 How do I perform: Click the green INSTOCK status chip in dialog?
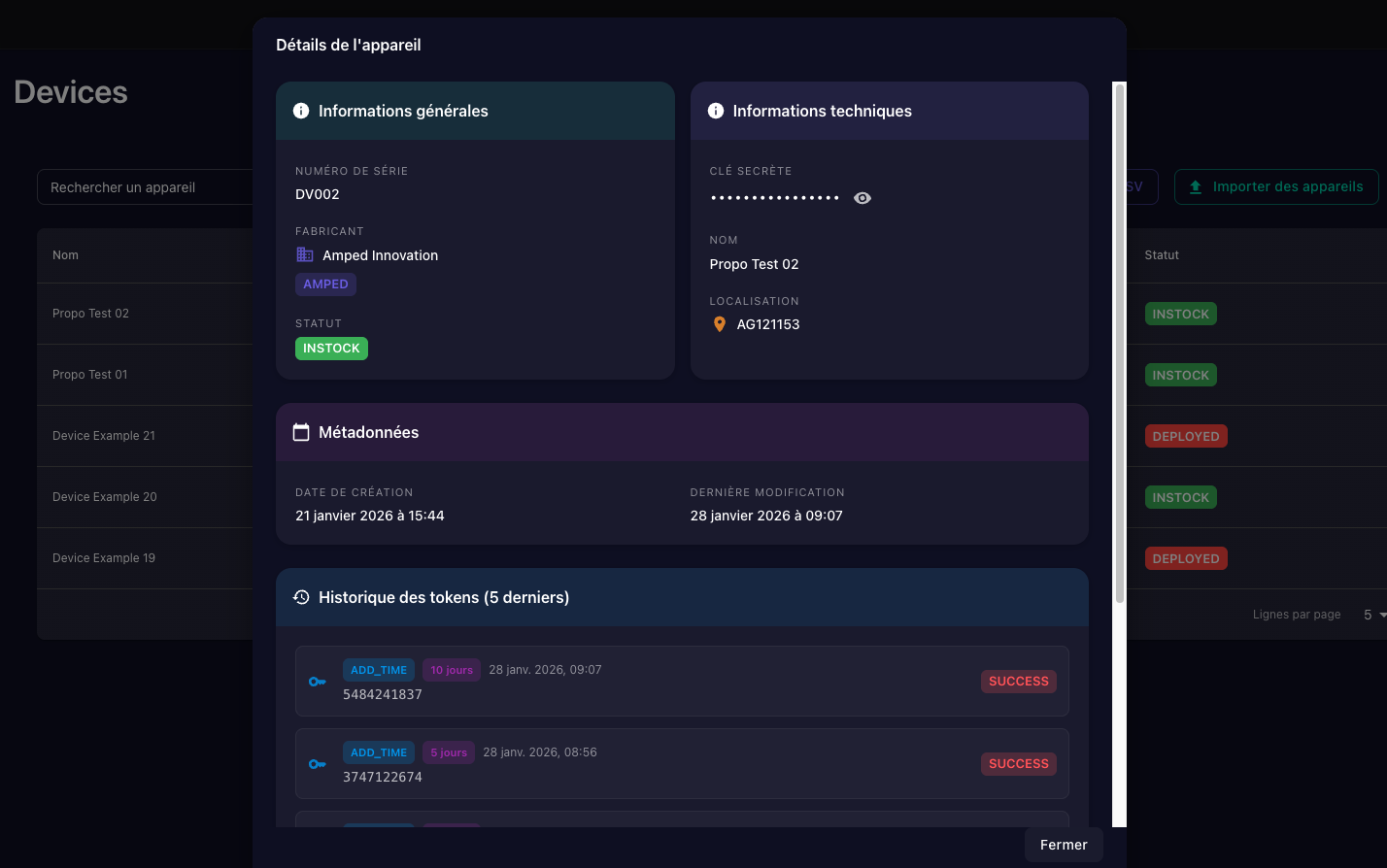click(331, 349)
